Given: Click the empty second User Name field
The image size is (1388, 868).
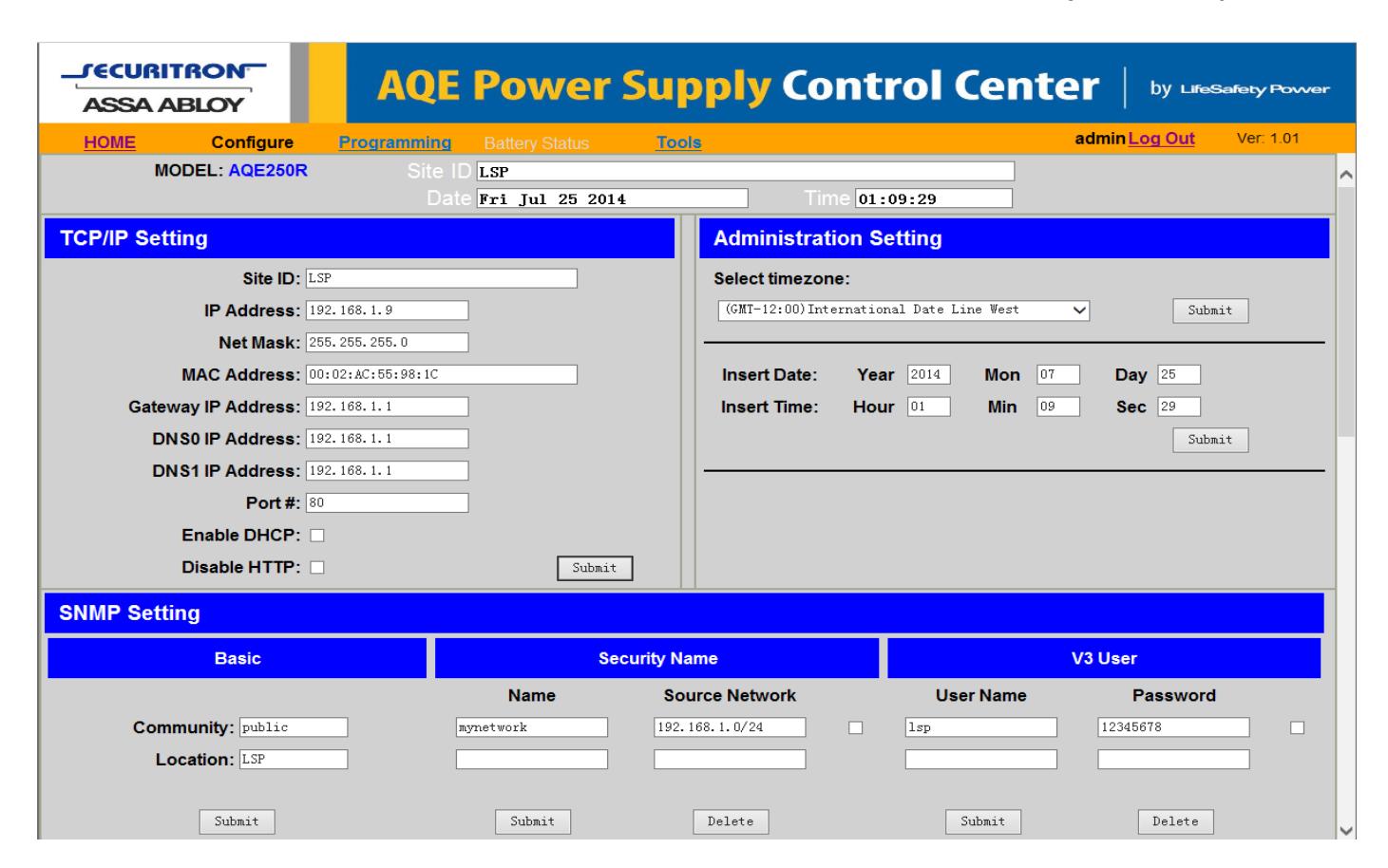Looking at the screenshot, I should tap(981, 759).
